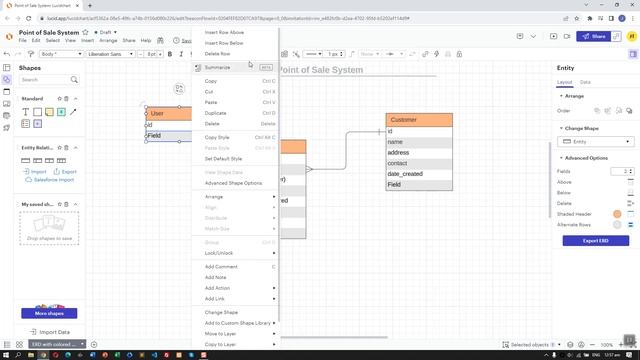Click the Share button
This screenshot has width=640, height=360.
593,36
